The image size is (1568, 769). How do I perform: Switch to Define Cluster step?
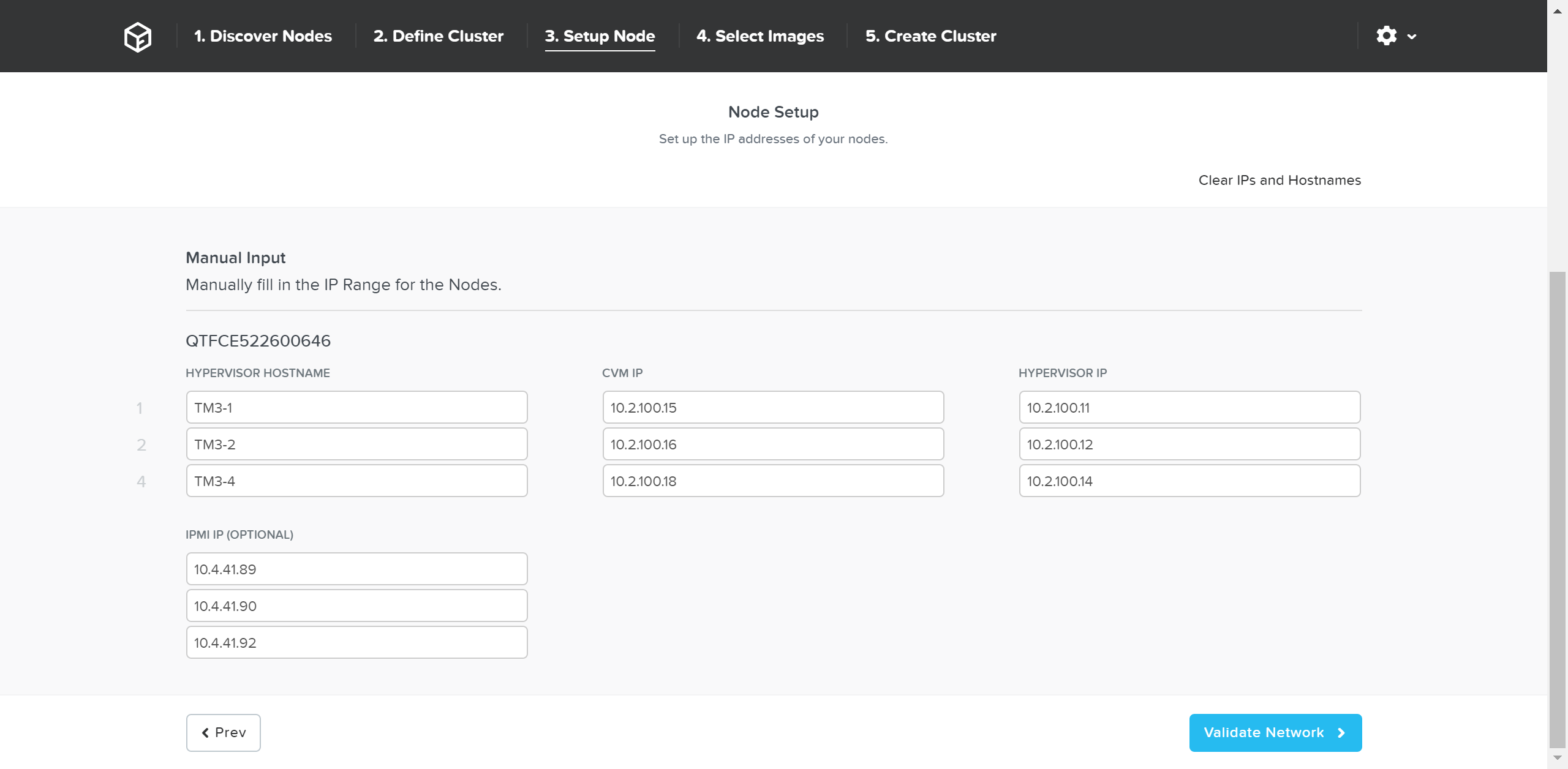point(438,36)
